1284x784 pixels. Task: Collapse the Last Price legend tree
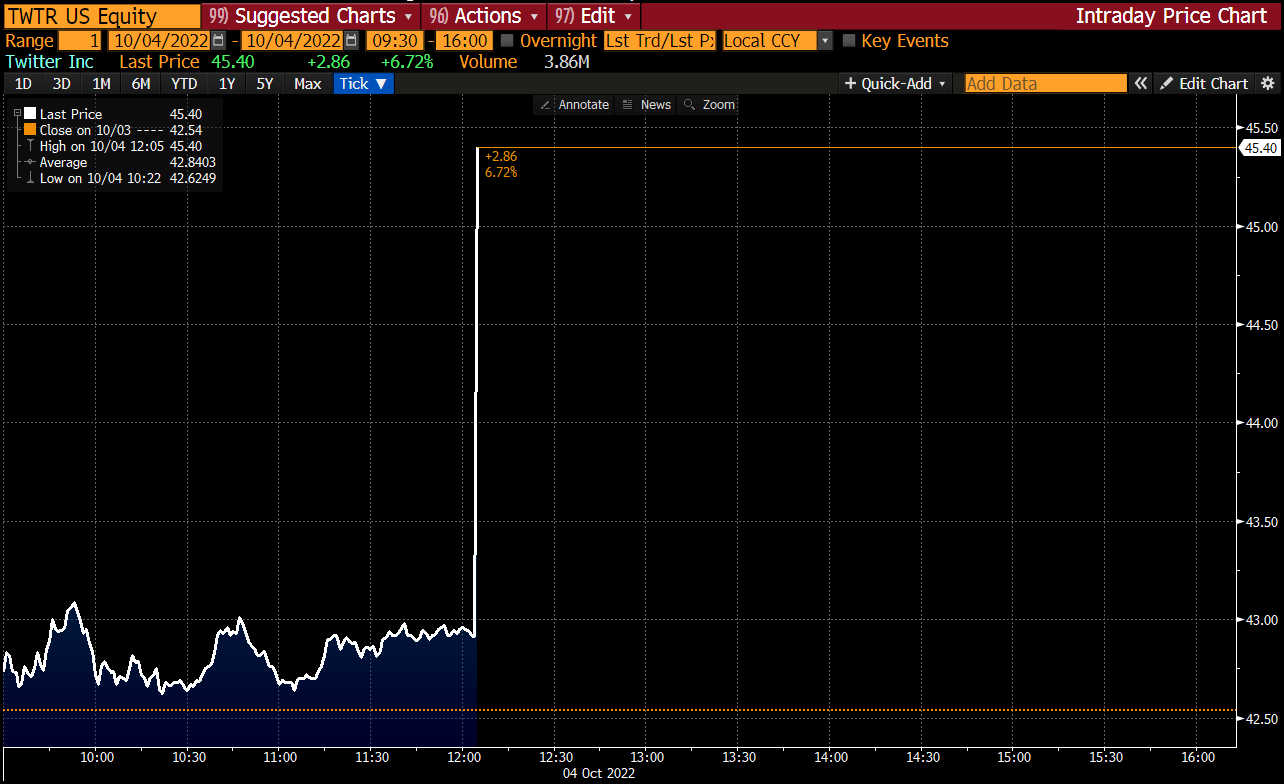(17, 114)
